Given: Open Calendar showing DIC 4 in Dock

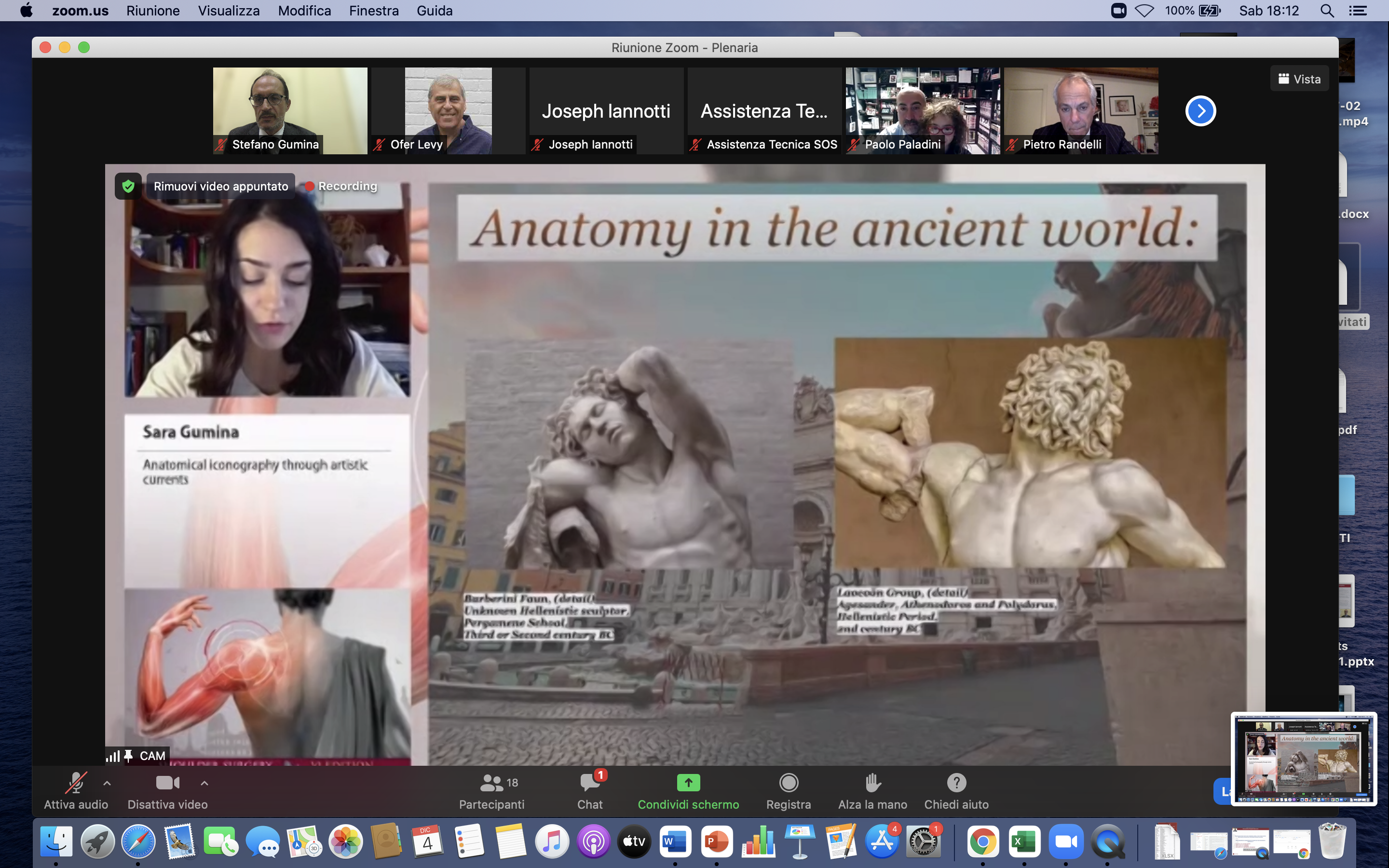Looking at the screenshot, I should click(x=428, y=841).
